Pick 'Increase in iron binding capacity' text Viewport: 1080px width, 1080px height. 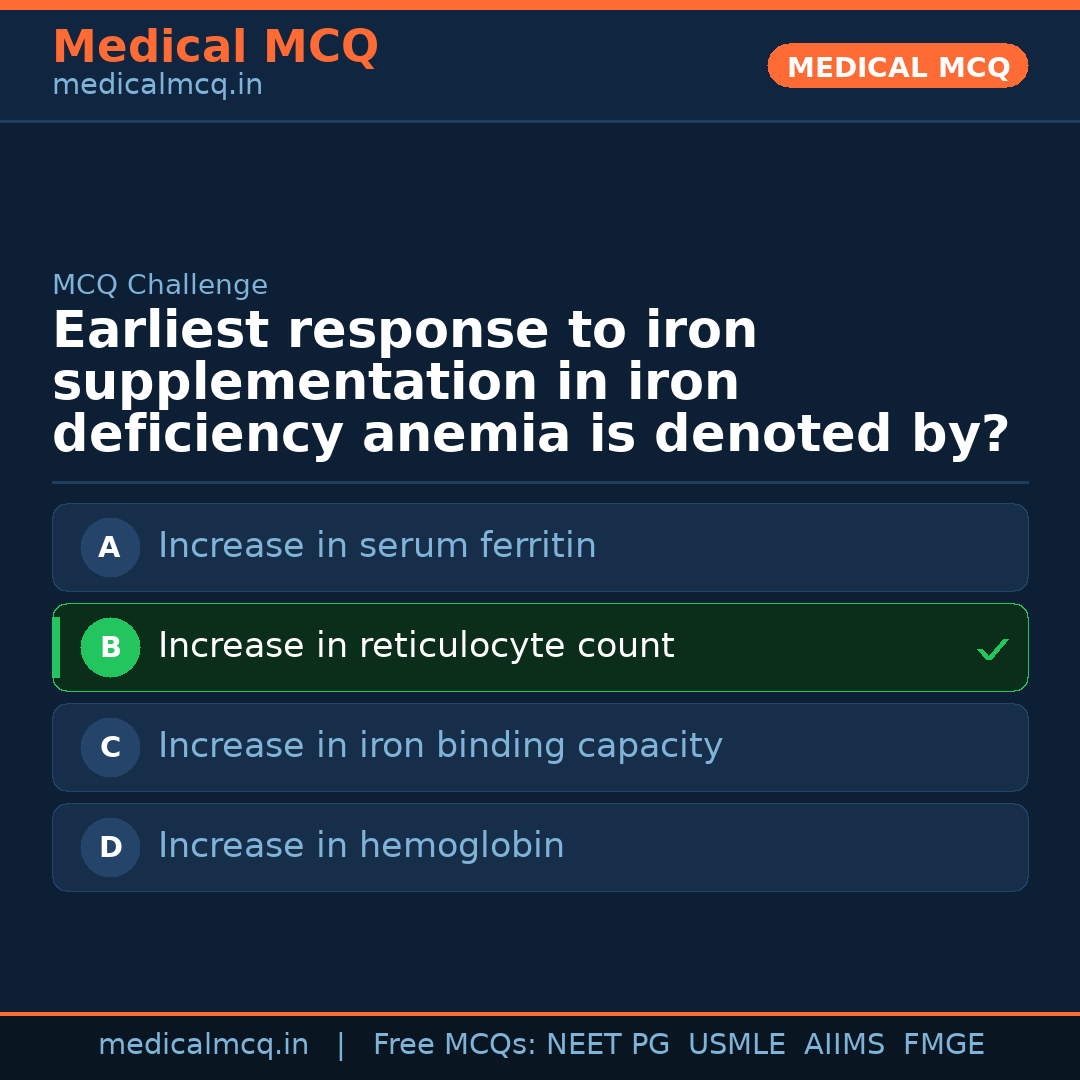[440, 746]
